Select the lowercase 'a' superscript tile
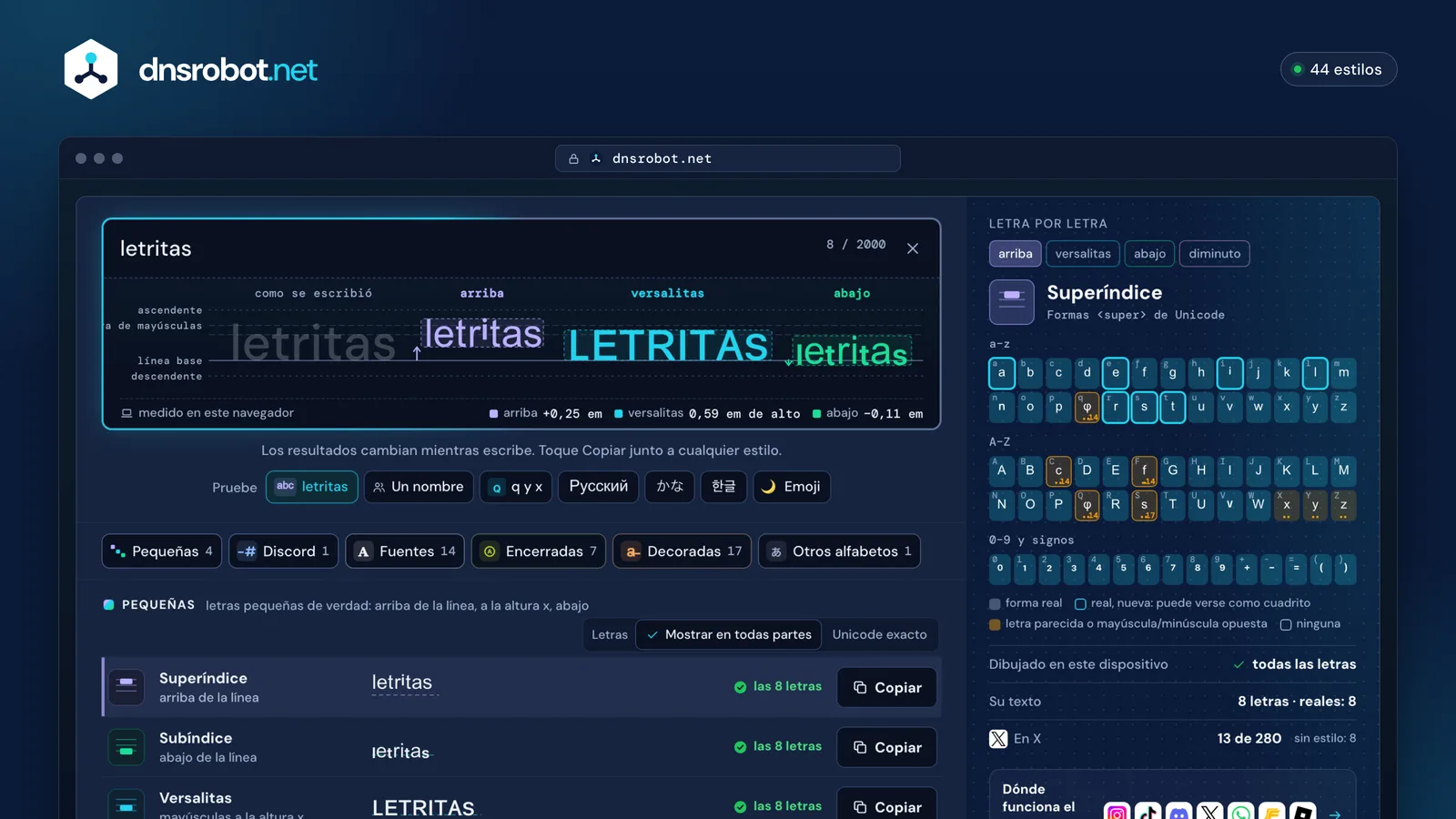Image resolution: width=1456 pixels, height=819 pixels. point(1002,372)
